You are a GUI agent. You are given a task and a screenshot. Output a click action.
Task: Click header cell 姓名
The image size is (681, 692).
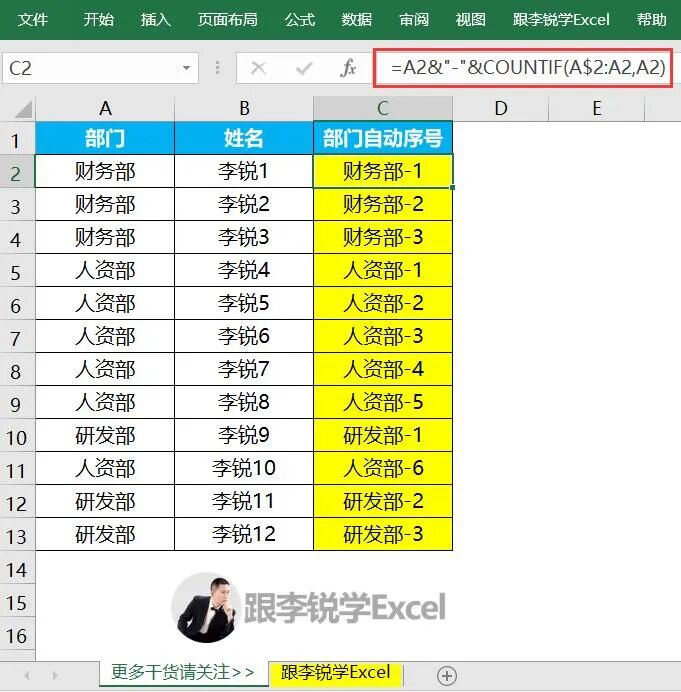244,138
